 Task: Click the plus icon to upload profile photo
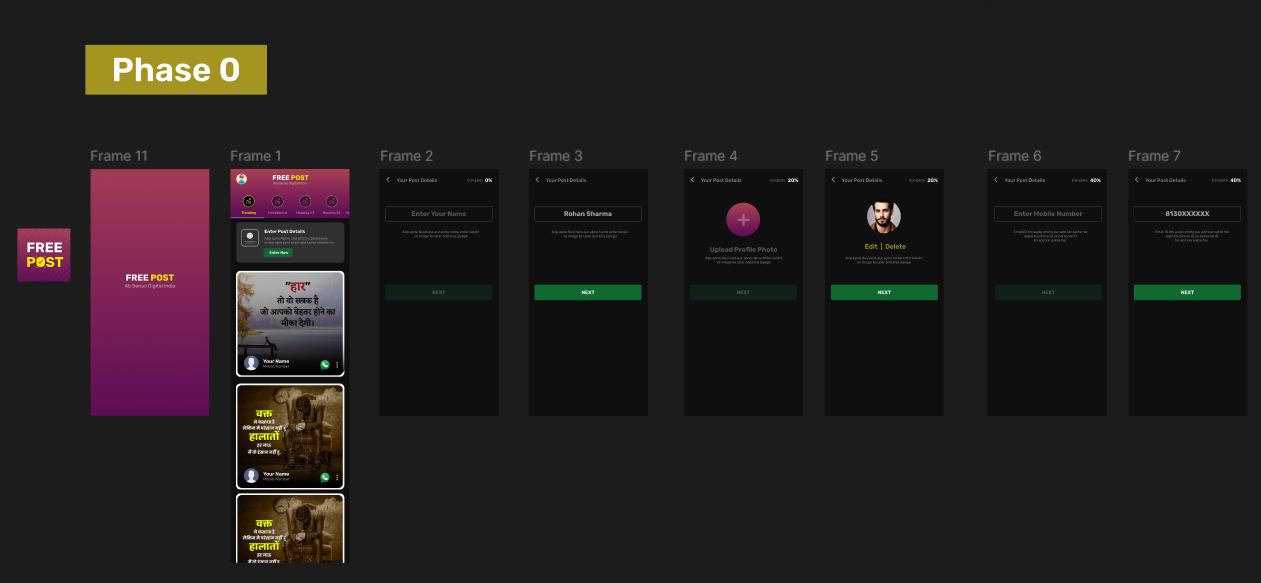click(x=743, y=219)
